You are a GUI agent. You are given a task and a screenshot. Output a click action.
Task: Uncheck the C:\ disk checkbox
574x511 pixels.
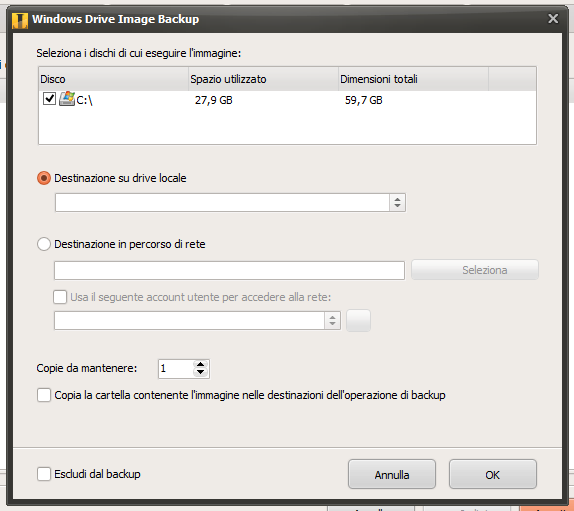tap(49, 98)
